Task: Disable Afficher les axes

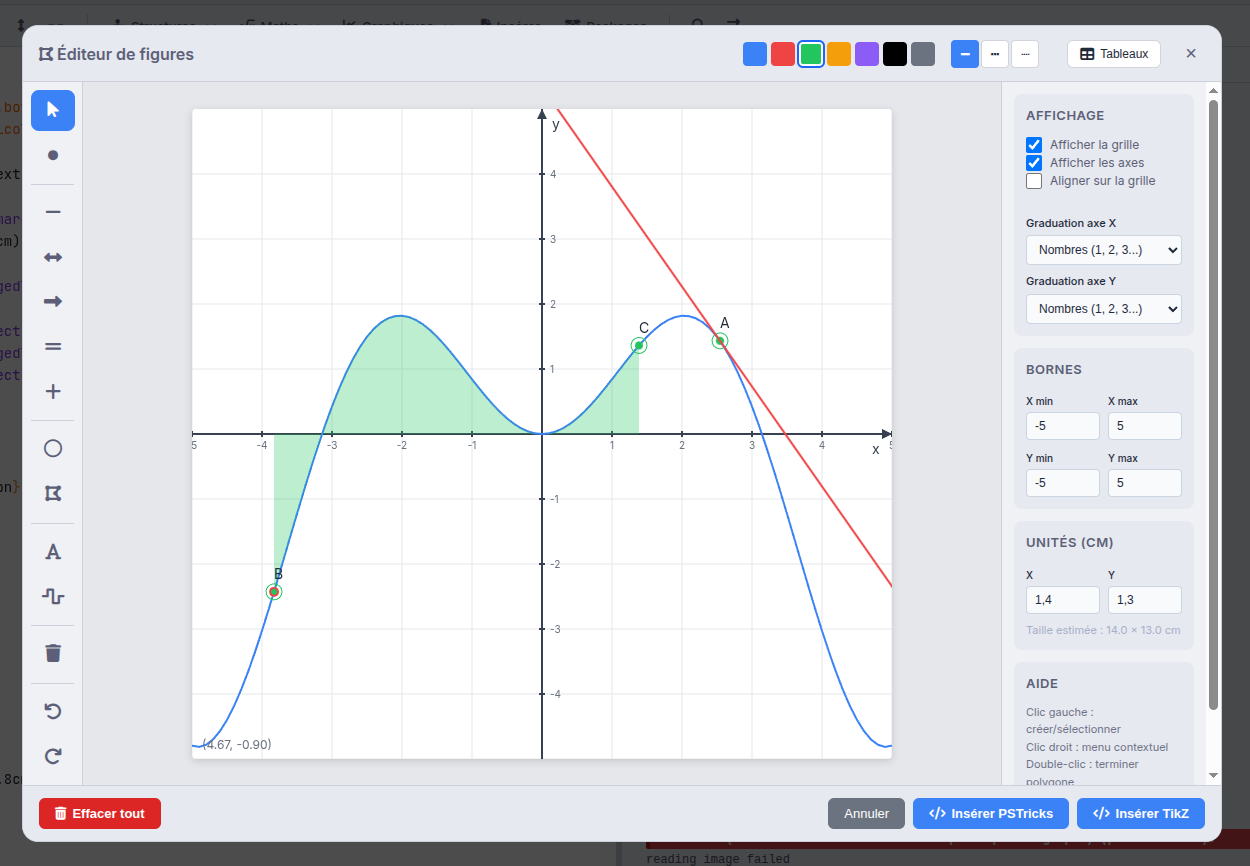Action: click(1033, 162)
